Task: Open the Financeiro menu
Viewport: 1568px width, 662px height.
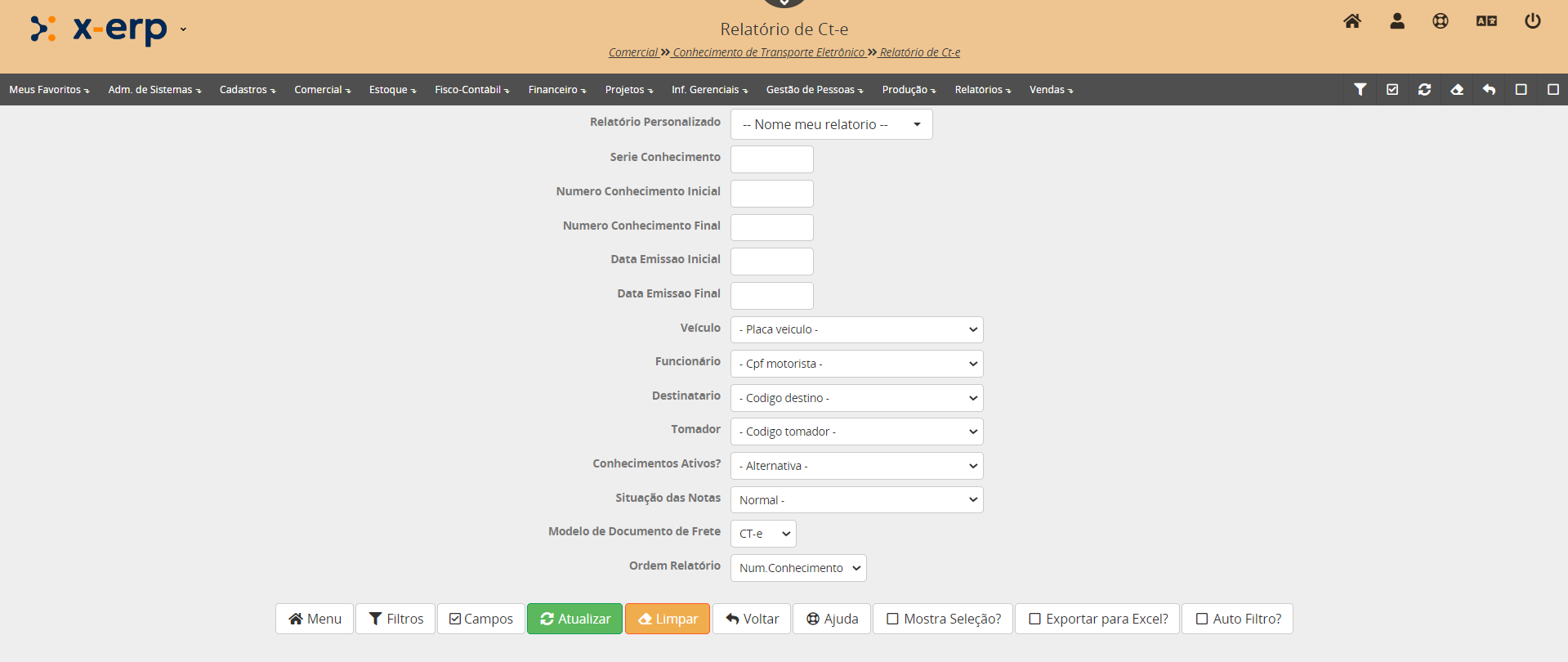Action: (557, 90)
